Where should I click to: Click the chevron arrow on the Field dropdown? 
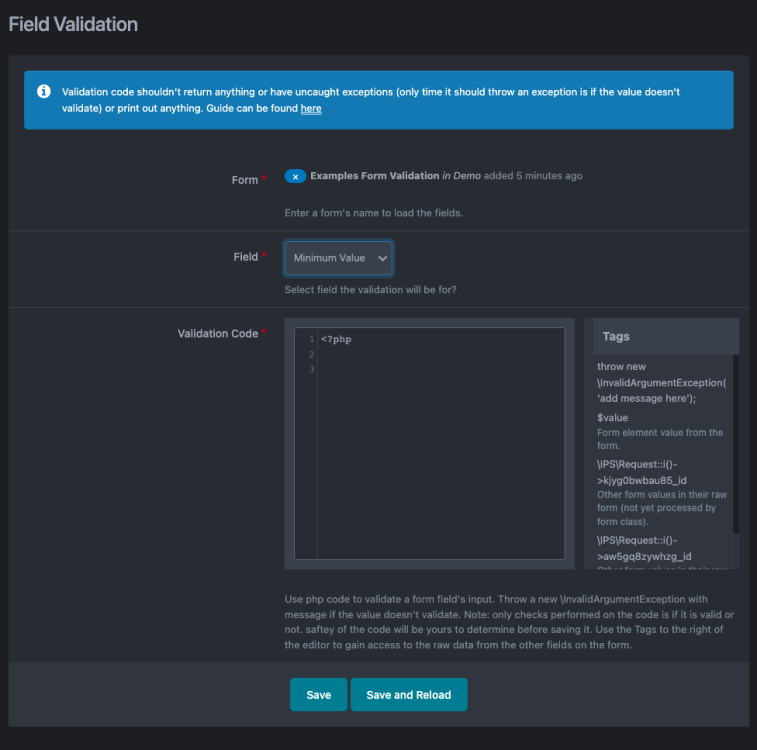click(x=382, y=258)
